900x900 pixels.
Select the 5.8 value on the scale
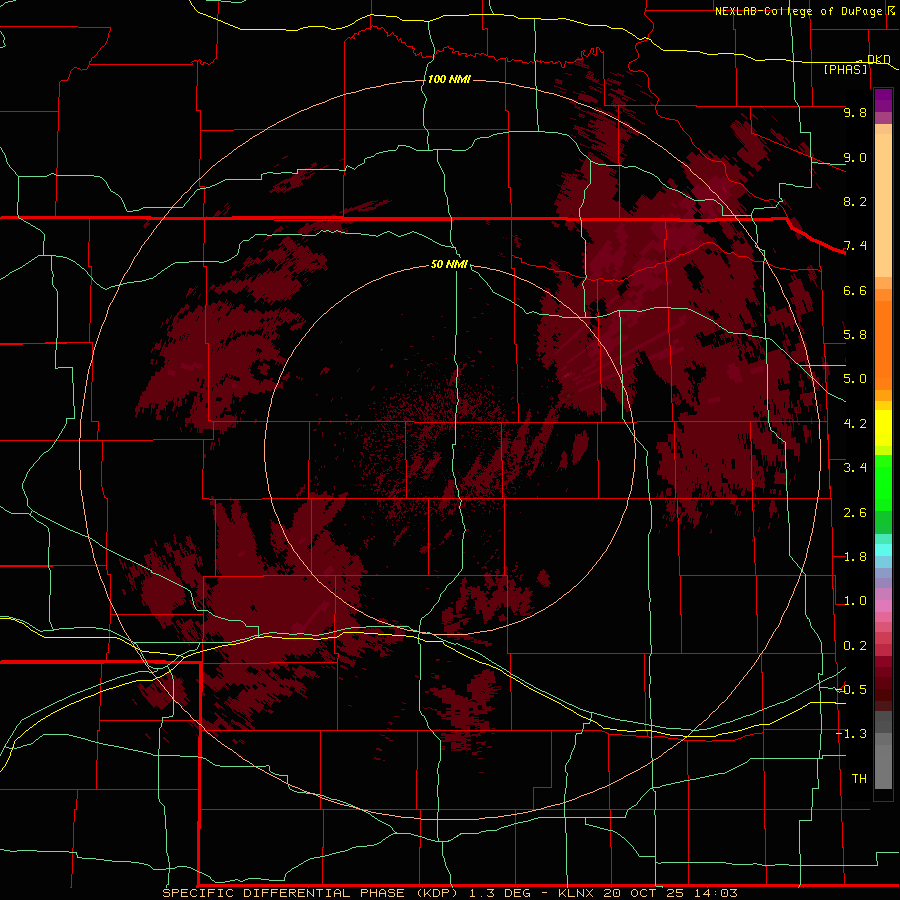point(855,335)
